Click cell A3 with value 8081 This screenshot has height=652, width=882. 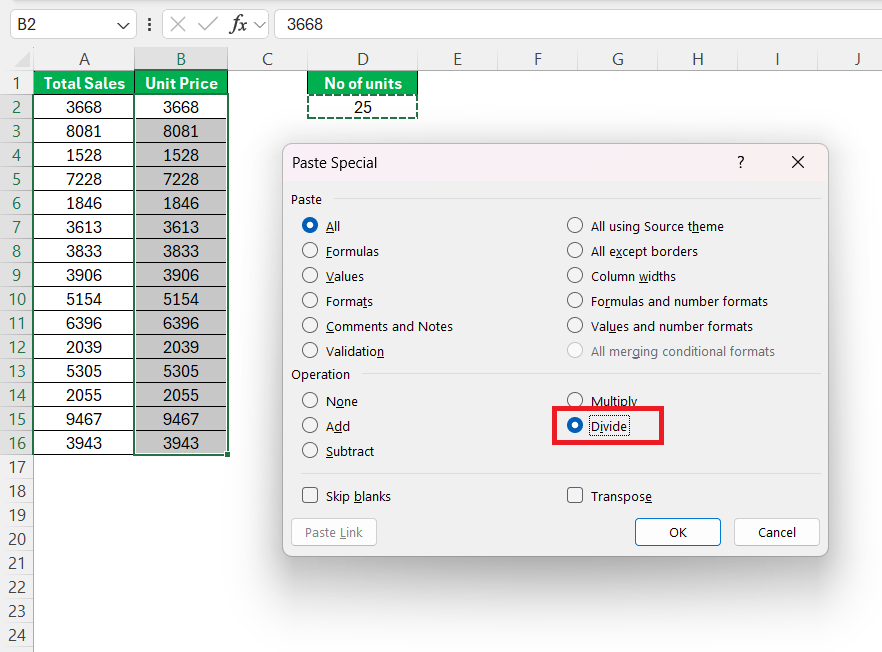[84, 131]
